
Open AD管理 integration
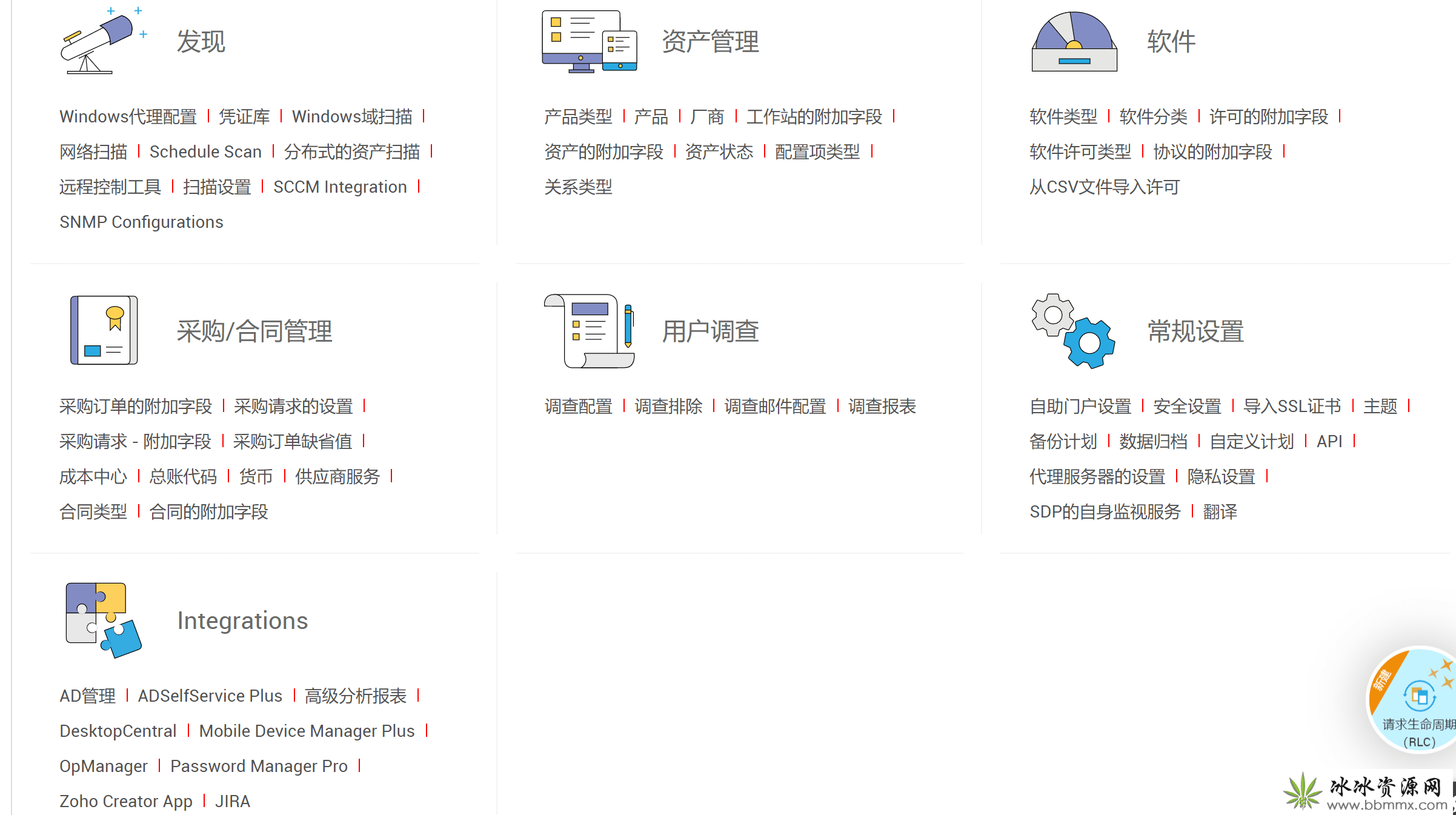(x=87, y=696)
